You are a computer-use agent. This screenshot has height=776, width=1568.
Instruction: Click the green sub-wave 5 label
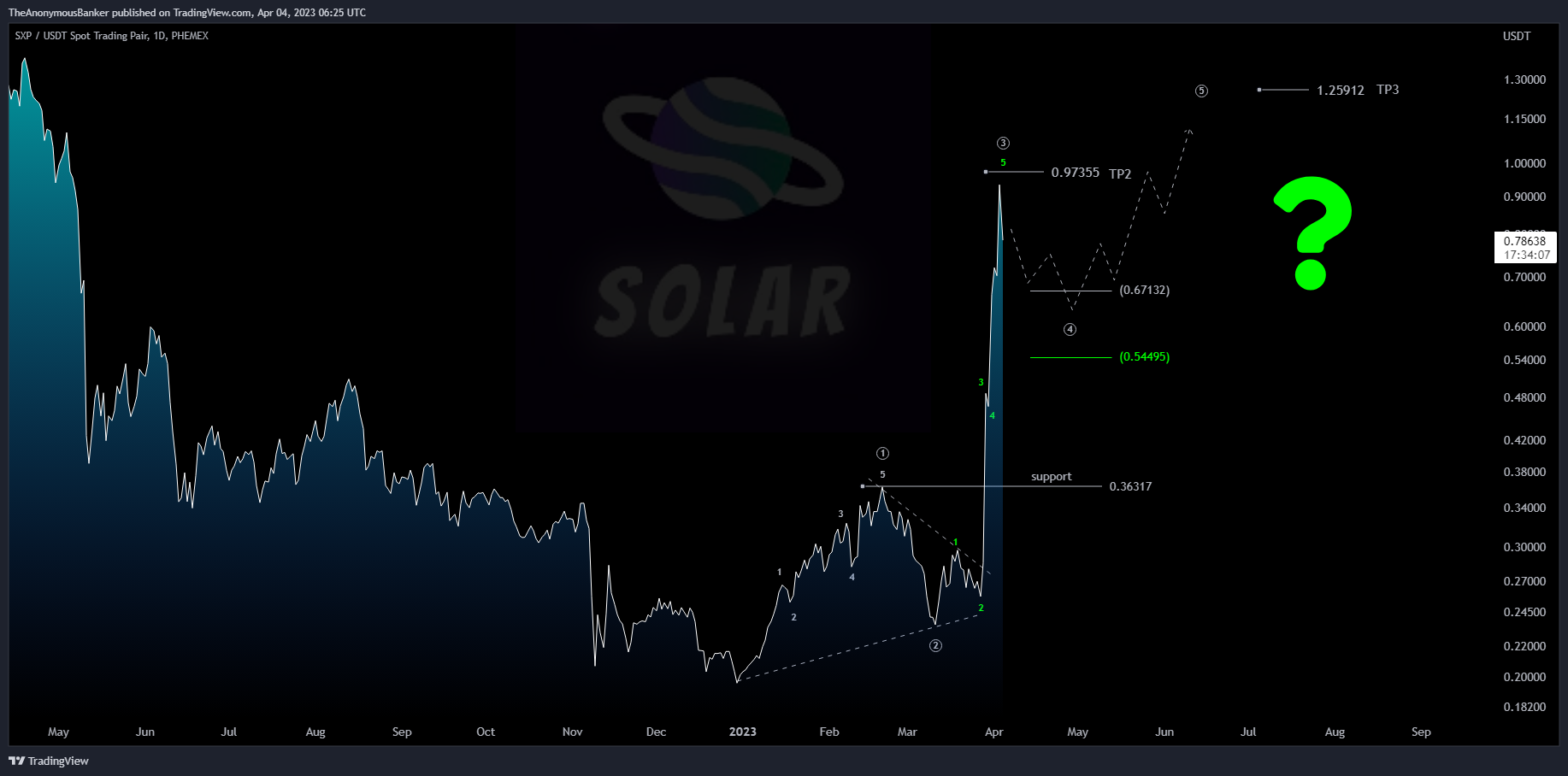click(x=1003, y=162)
